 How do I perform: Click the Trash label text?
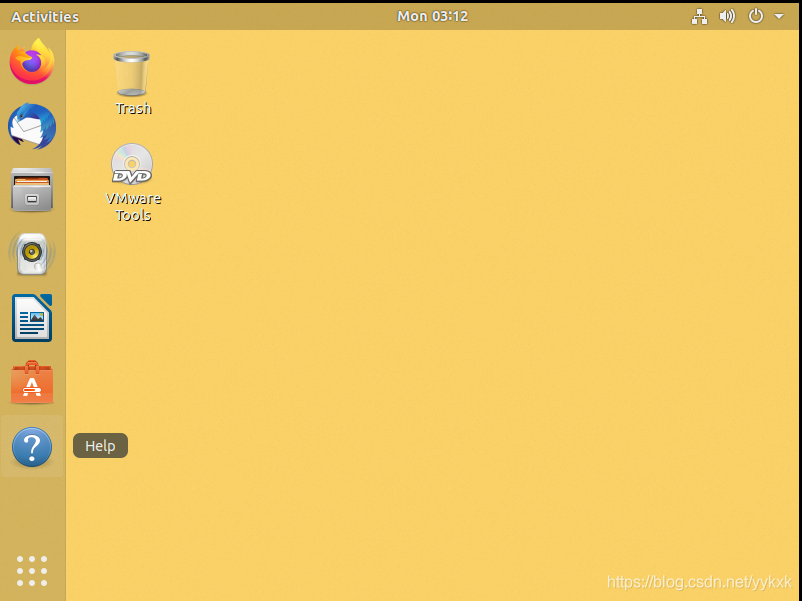[x=133, y=108]
